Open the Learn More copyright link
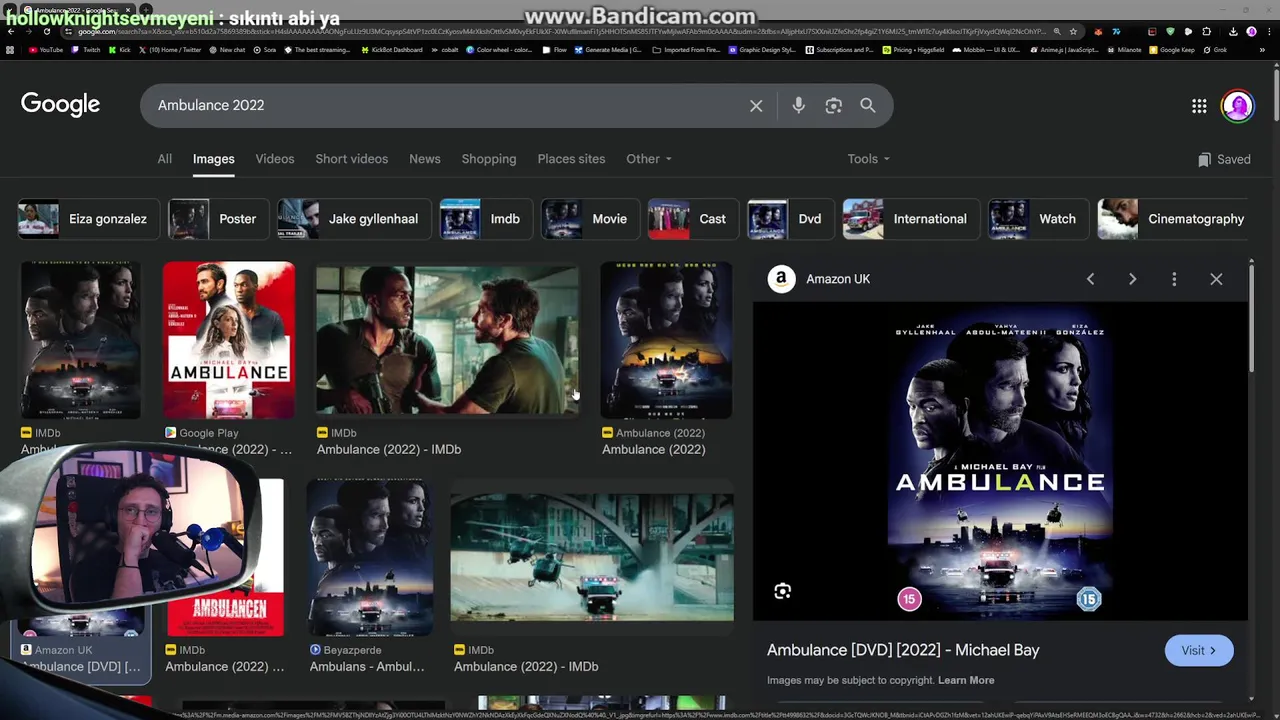The height and width of the screenshot is (720, 1280). pyautogui.click(x=966, y=680)
